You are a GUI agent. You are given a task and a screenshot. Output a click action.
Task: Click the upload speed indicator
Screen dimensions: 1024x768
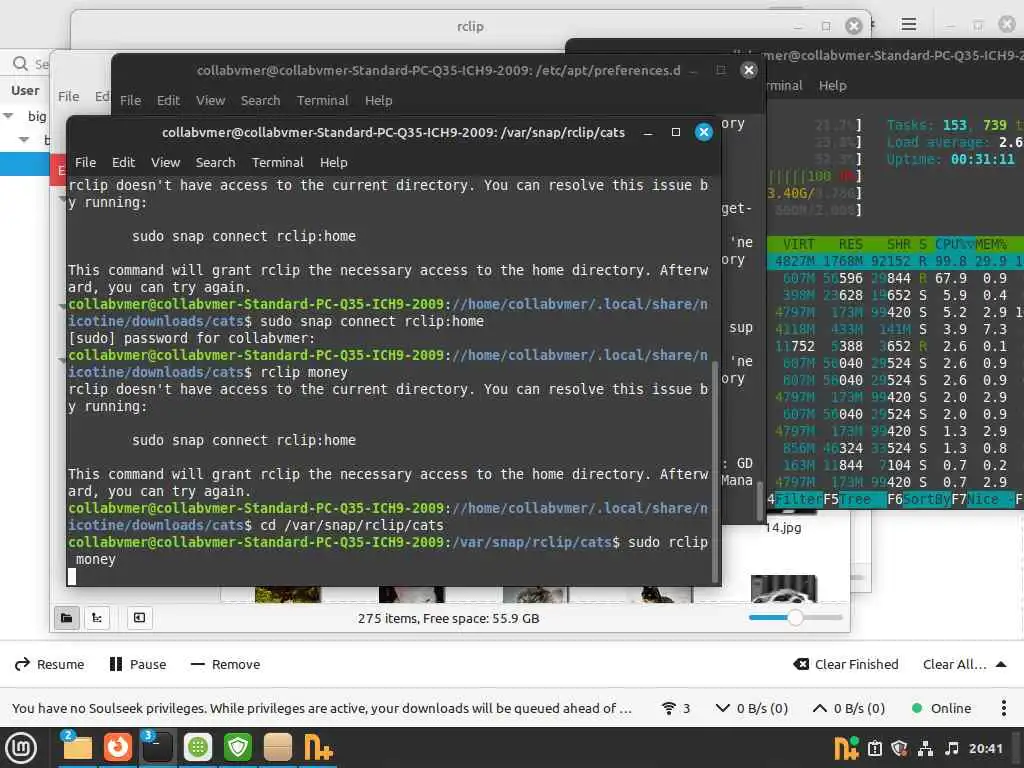(848, 708)
